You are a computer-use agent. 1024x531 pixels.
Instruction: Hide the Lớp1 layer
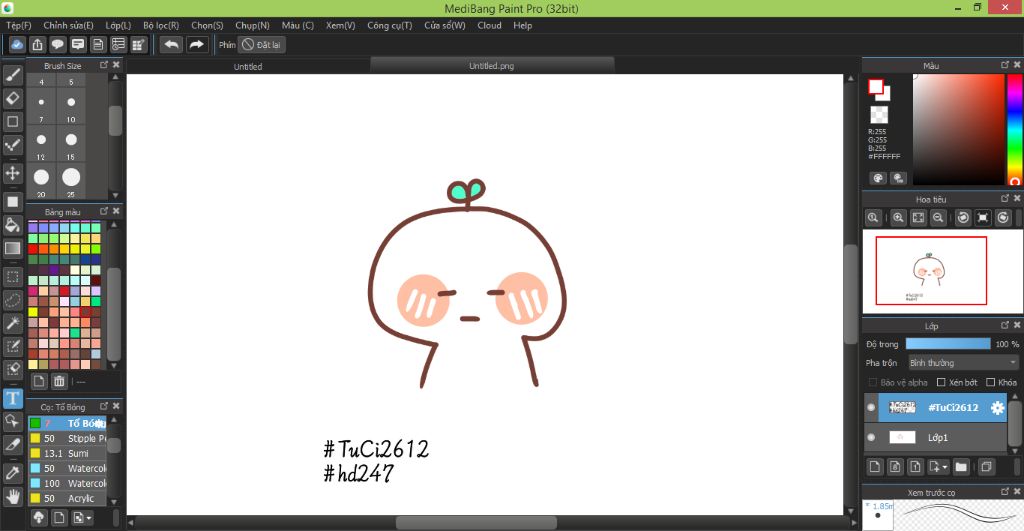pos(871,437)
